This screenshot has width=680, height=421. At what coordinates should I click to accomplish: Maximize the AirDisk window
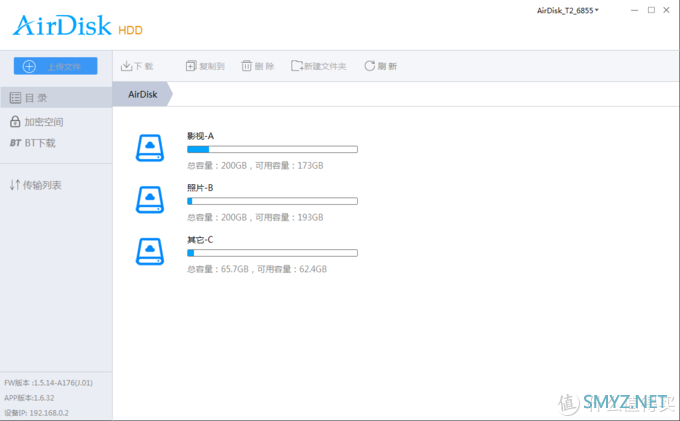click(651, 10)
